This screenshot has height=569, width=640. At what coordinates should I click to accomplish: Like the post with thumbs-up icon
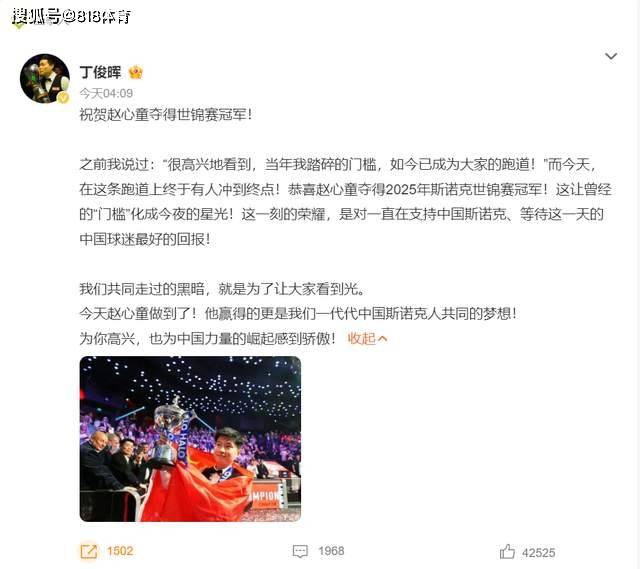pos(507,552)
